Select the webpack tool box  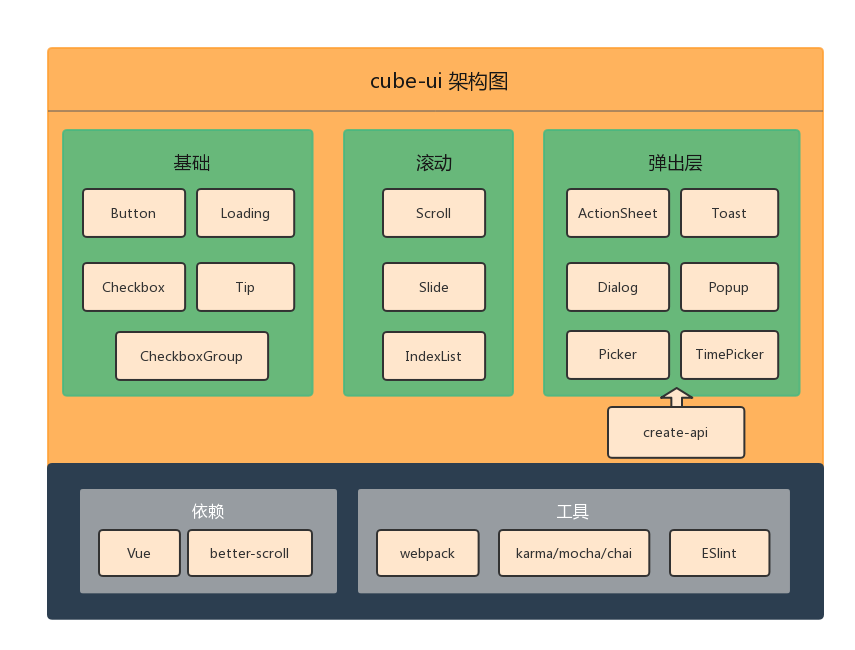point(428,553)
